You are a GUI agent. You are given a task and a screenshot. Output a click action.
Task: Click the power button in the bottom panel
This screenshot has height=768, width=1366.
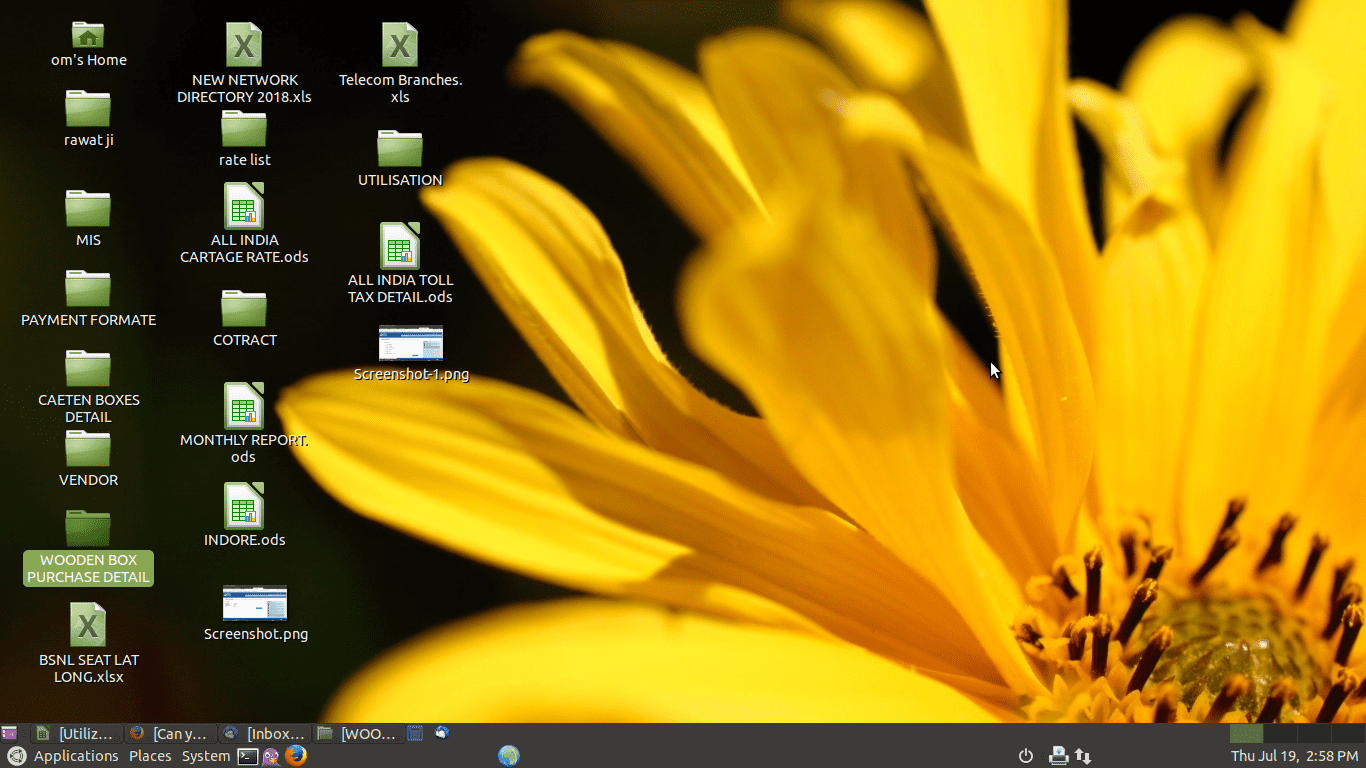(x=1026, y=756)
